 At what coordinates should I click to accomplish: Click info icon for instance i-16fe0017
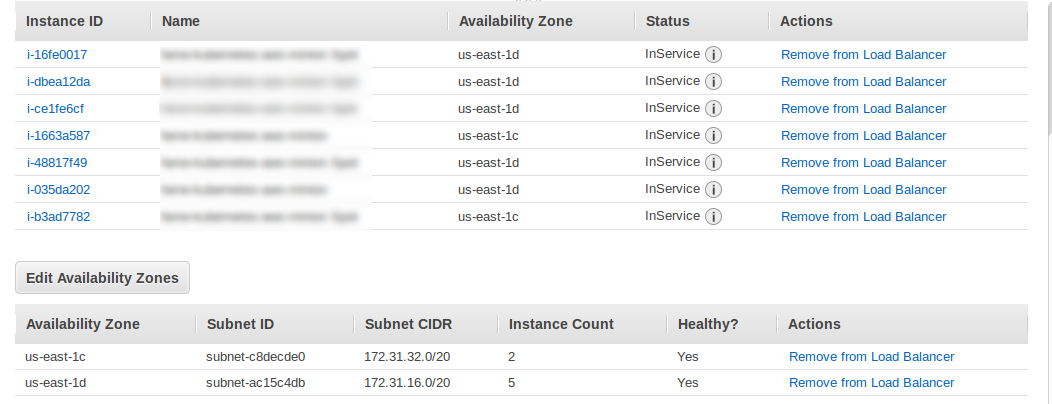click(713, 54)
